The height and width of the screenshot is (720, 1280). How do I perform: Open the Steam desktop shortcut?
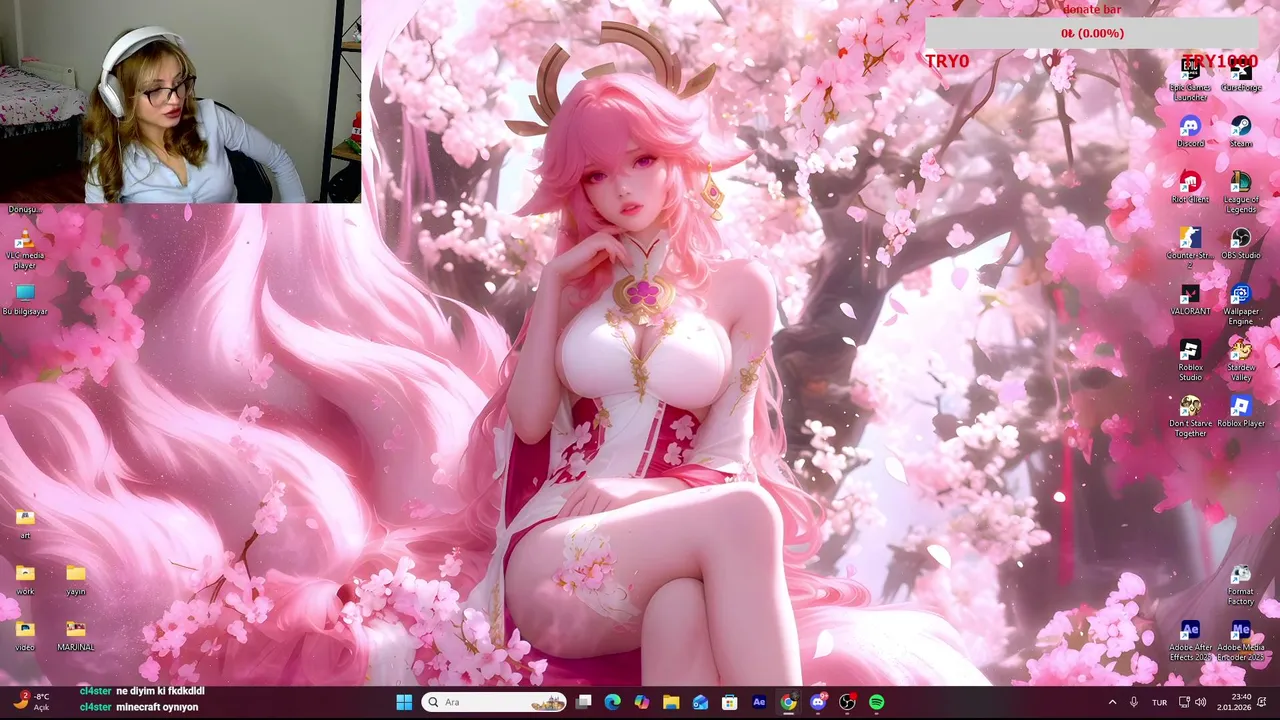1241,132
